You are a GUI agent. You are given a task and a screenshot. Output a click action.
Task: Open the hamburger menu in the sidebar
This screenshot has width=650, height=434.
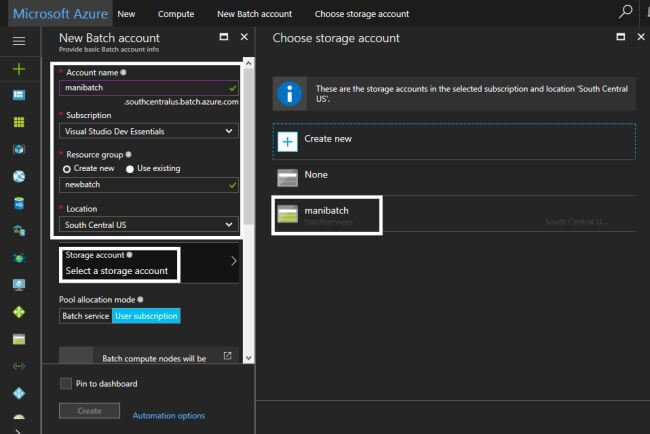pyautogui.click(x=19, y=41)
